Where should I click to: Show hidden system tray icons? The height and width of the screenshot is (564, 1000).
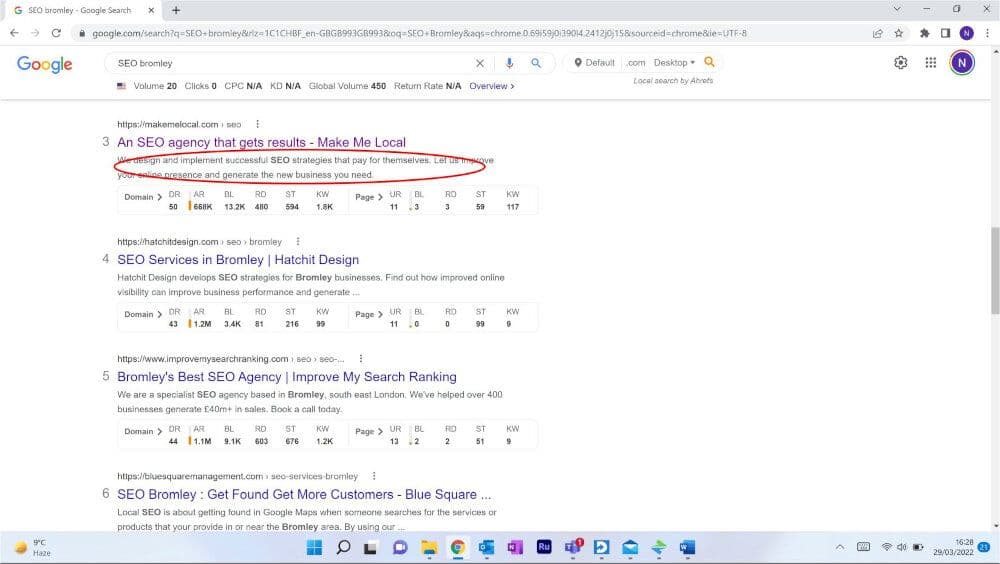[x=840, y=547]
